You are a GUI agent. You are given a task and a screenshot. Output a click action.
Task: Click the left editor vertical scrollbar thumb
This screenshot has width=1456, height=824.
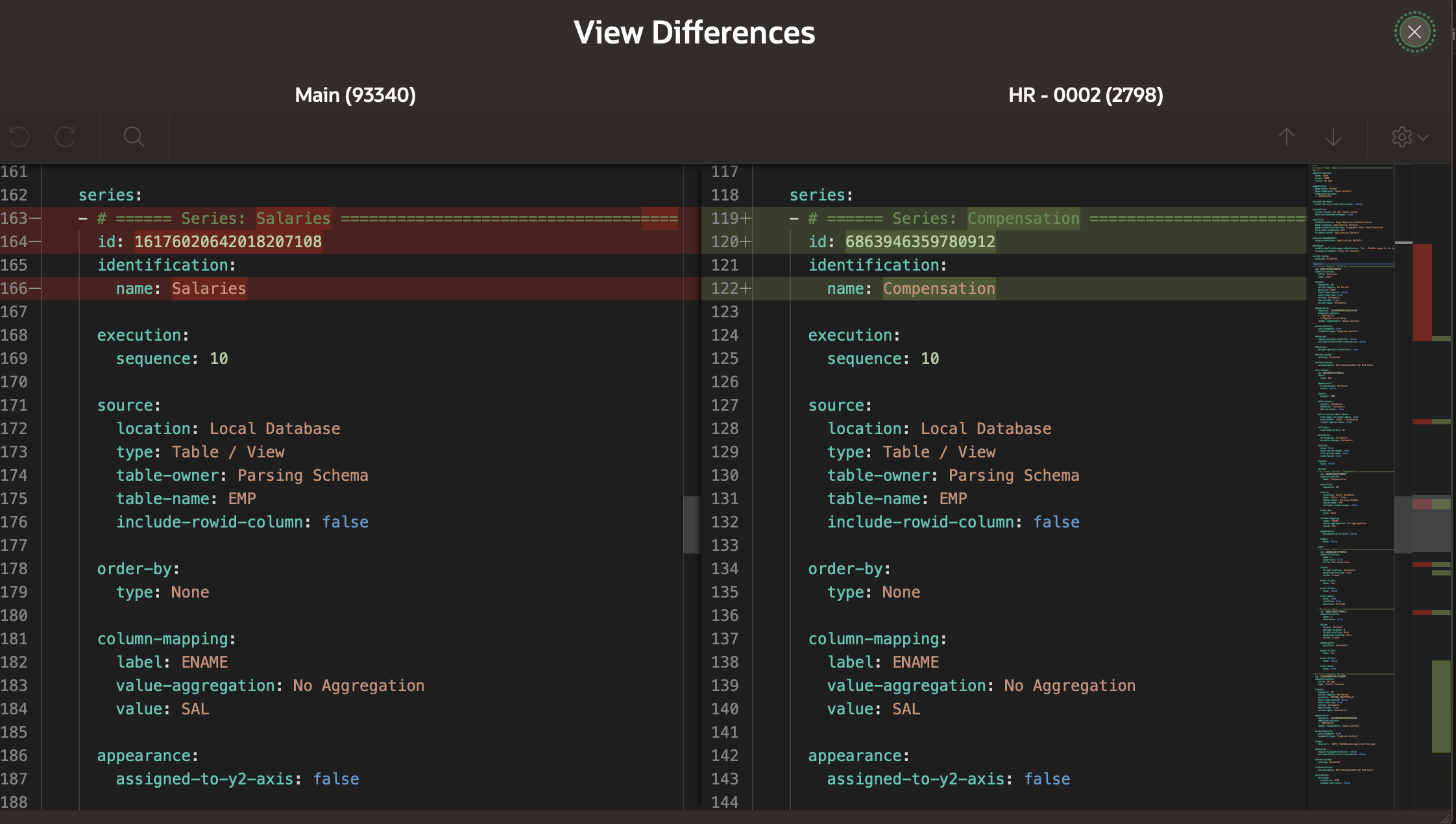tap(692, 524)
